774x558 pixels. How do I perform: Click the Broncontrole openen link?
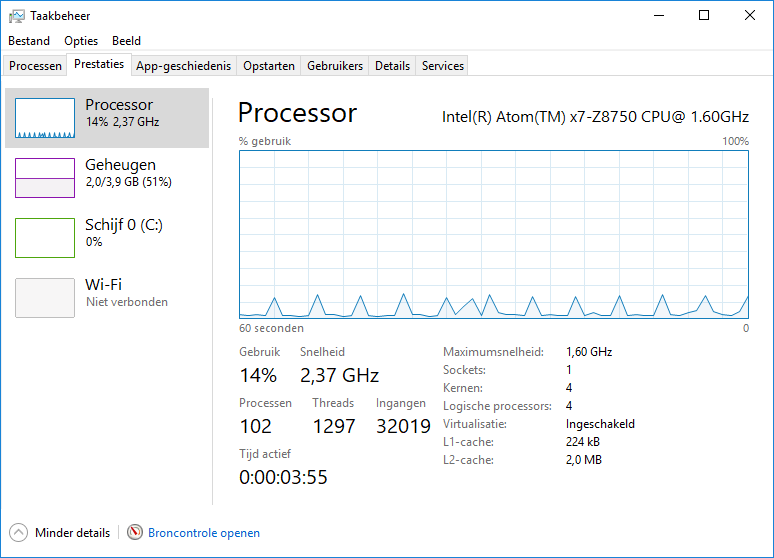pos(204,533)
